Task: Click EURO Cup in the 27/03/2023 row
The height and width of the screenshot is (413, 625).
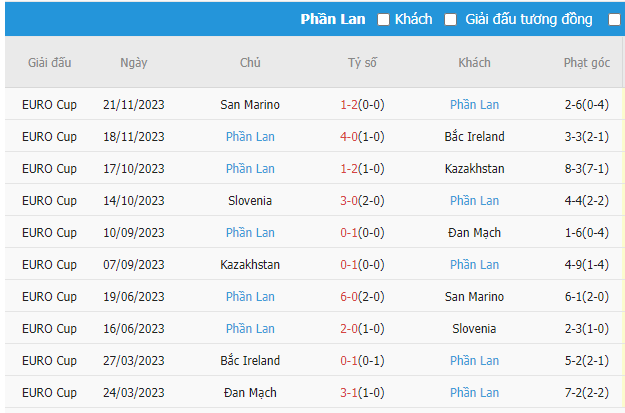Action: coord(49,361)
